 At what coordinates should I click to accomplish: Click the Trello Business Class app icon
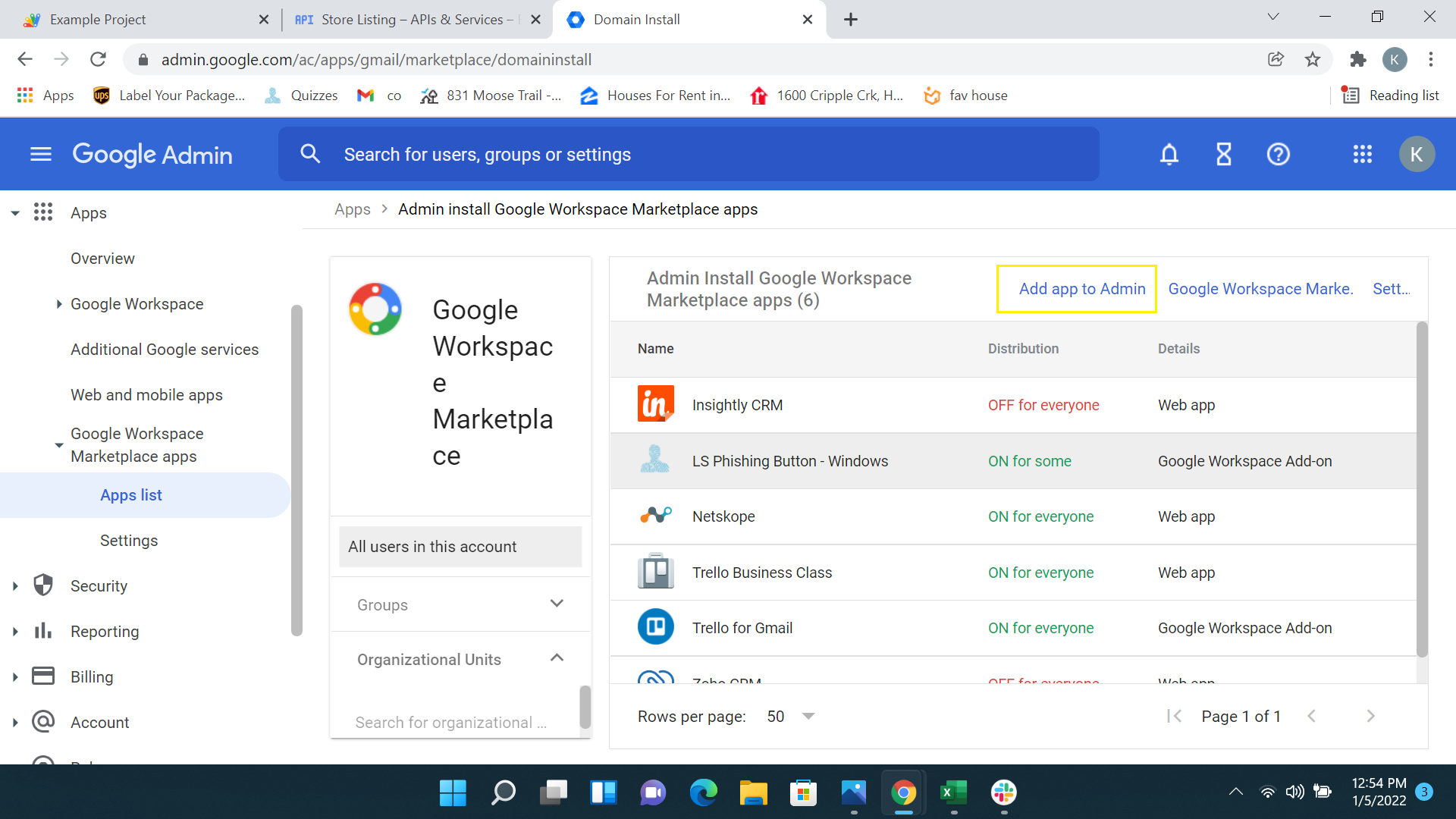[x=656, y=572]
